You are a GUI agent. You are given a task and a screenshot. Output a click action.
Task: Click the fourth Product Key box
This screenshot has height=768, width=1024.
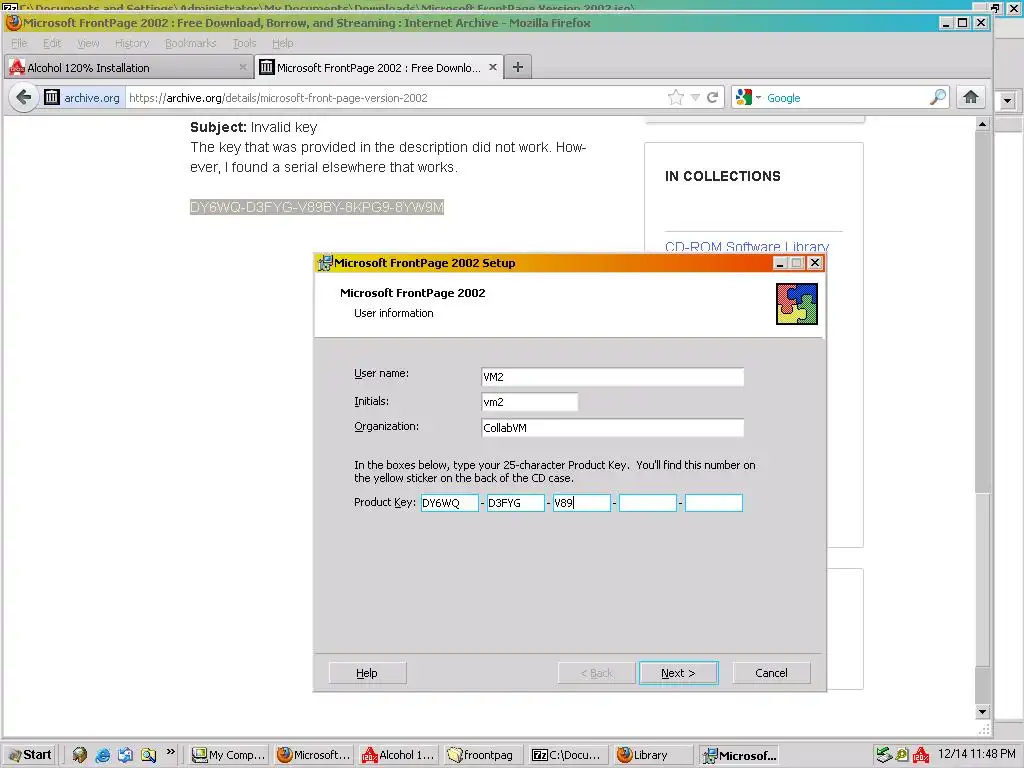[x=647, y=503]
